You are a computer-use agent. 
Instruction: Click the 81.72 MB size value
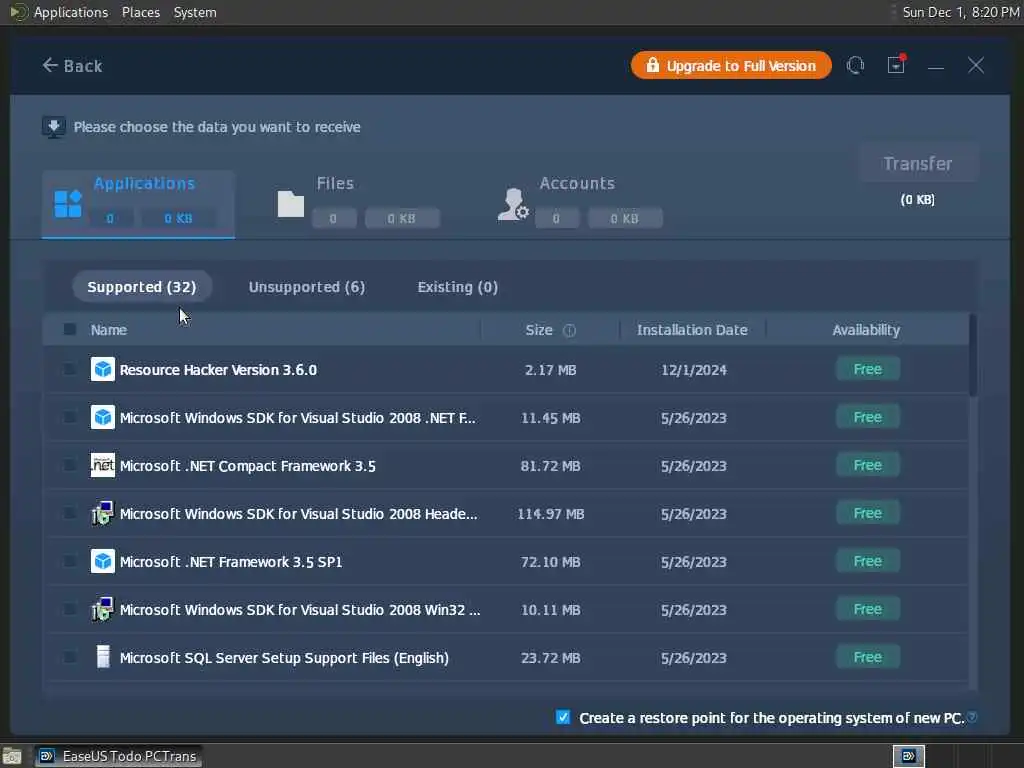(x=551, y=466)
